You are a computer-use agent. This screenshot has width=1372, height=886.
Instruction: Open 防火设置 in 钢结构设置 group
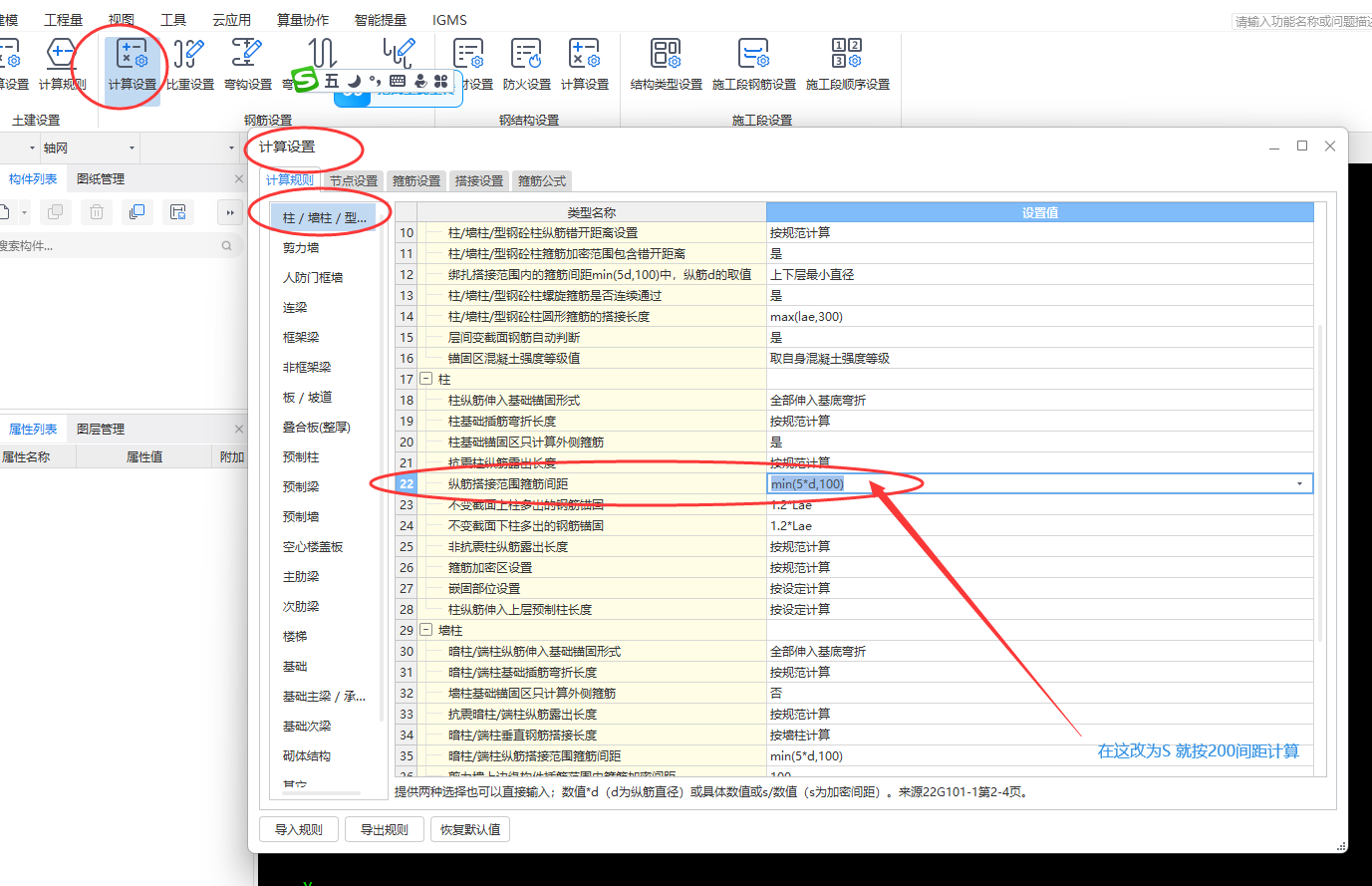point(526,65)
